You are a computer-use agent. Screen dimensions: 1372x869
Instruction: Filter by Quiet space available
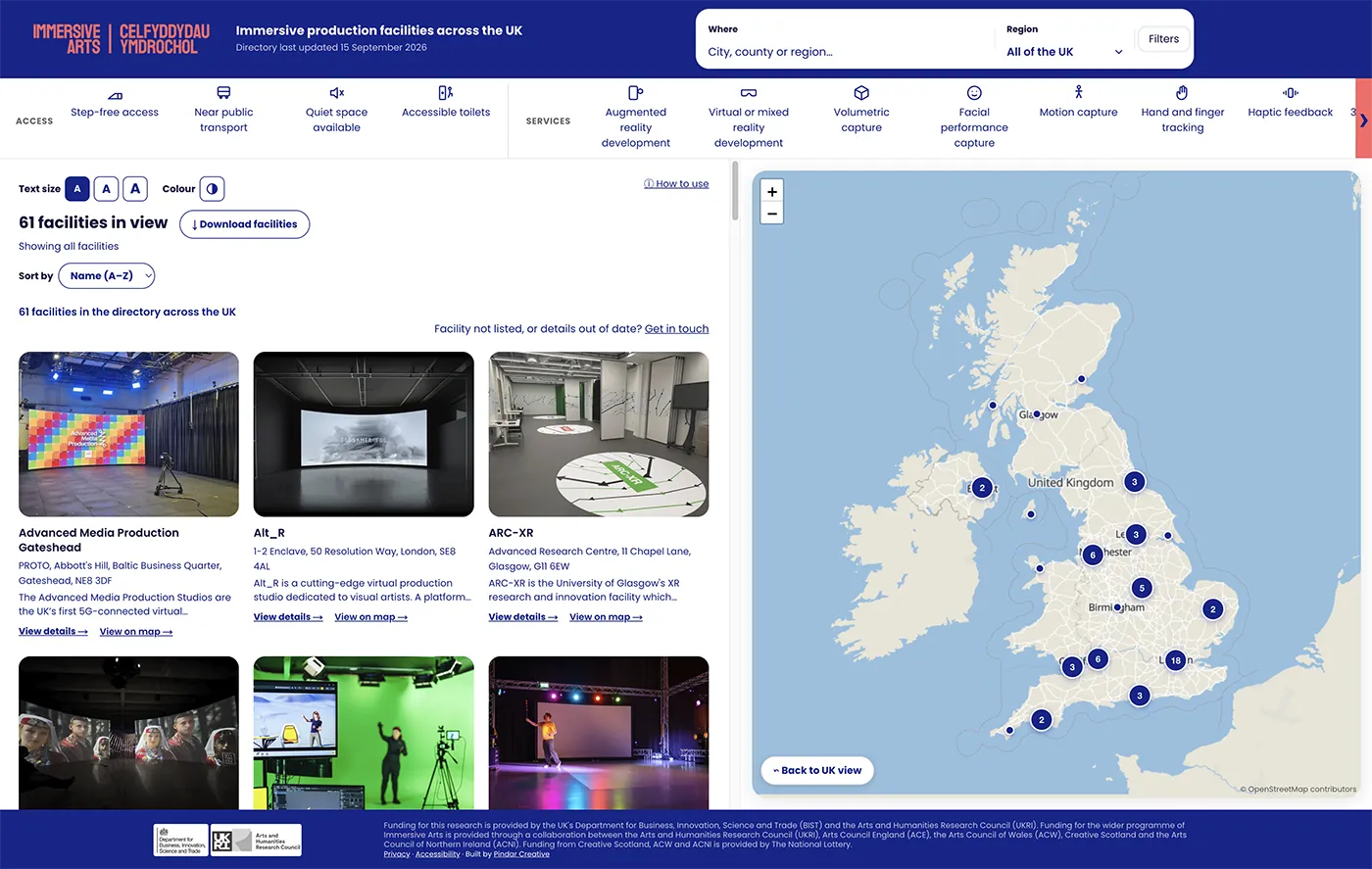[336, 110]
